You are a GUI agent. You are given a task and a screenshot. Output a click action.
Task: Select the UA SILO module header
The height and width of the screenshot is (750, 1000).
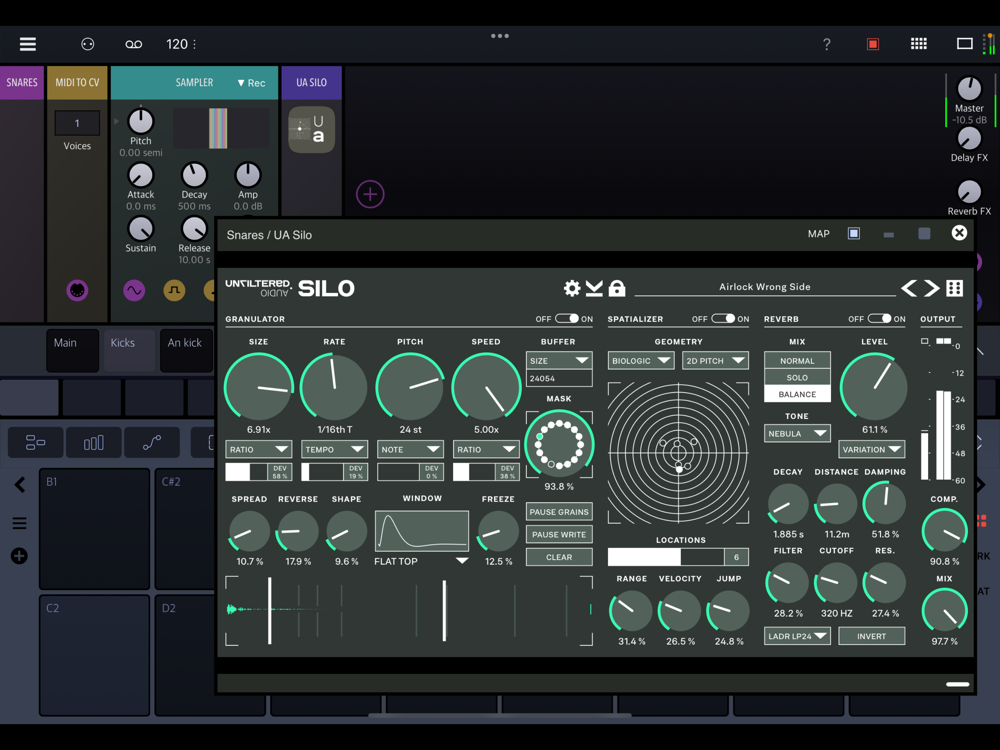(x=311, y=83)
